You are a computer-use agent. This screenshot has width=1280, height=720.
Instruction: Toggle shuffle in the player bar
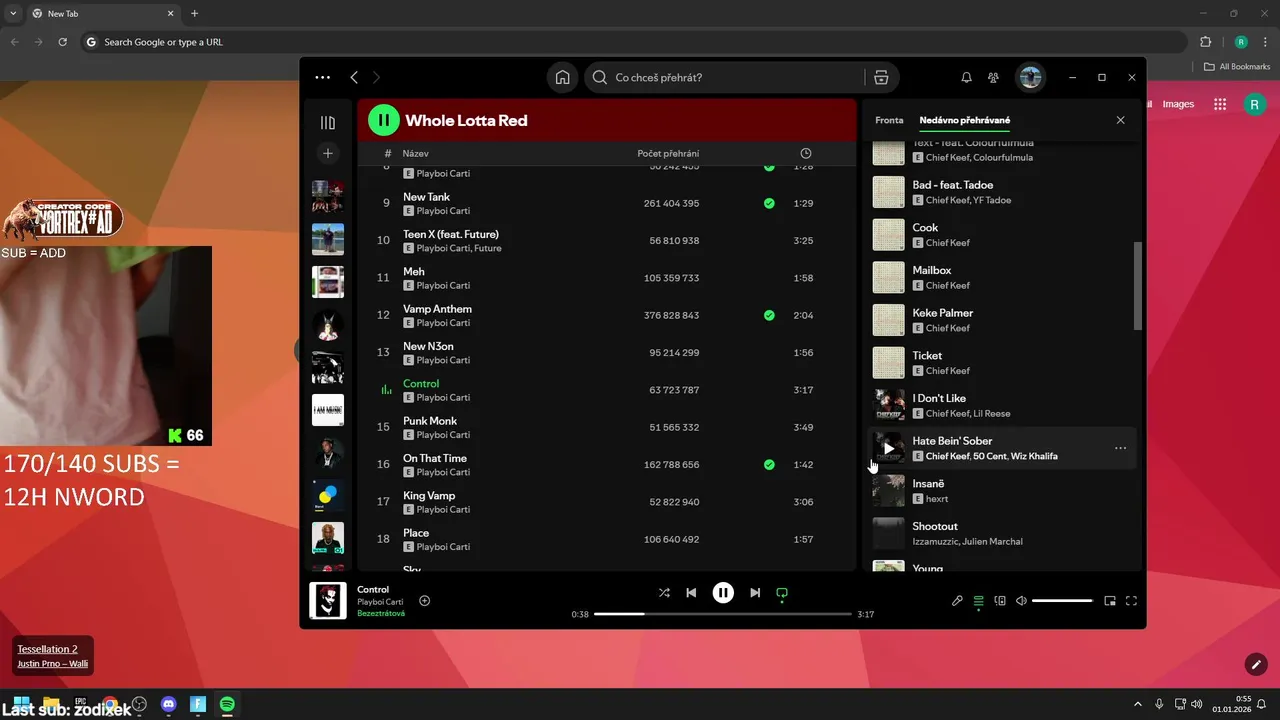point(664,593)
